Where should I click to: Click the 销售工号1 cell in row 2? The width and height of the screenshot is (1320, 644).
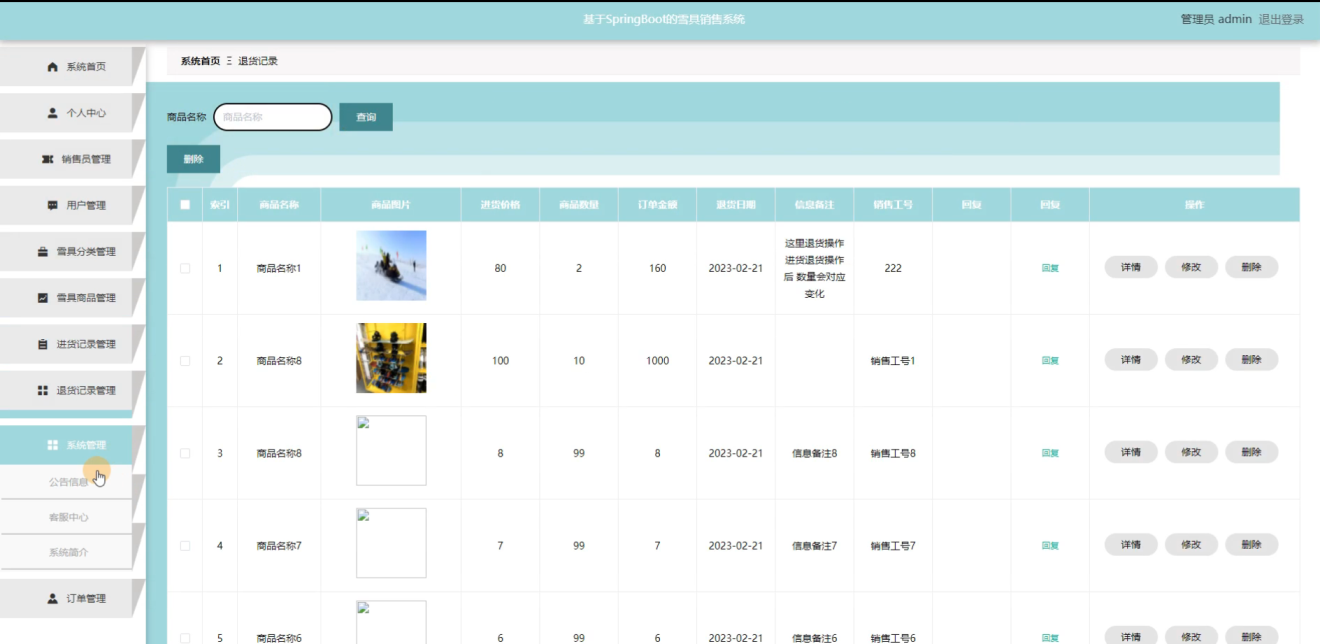[893, 361]
